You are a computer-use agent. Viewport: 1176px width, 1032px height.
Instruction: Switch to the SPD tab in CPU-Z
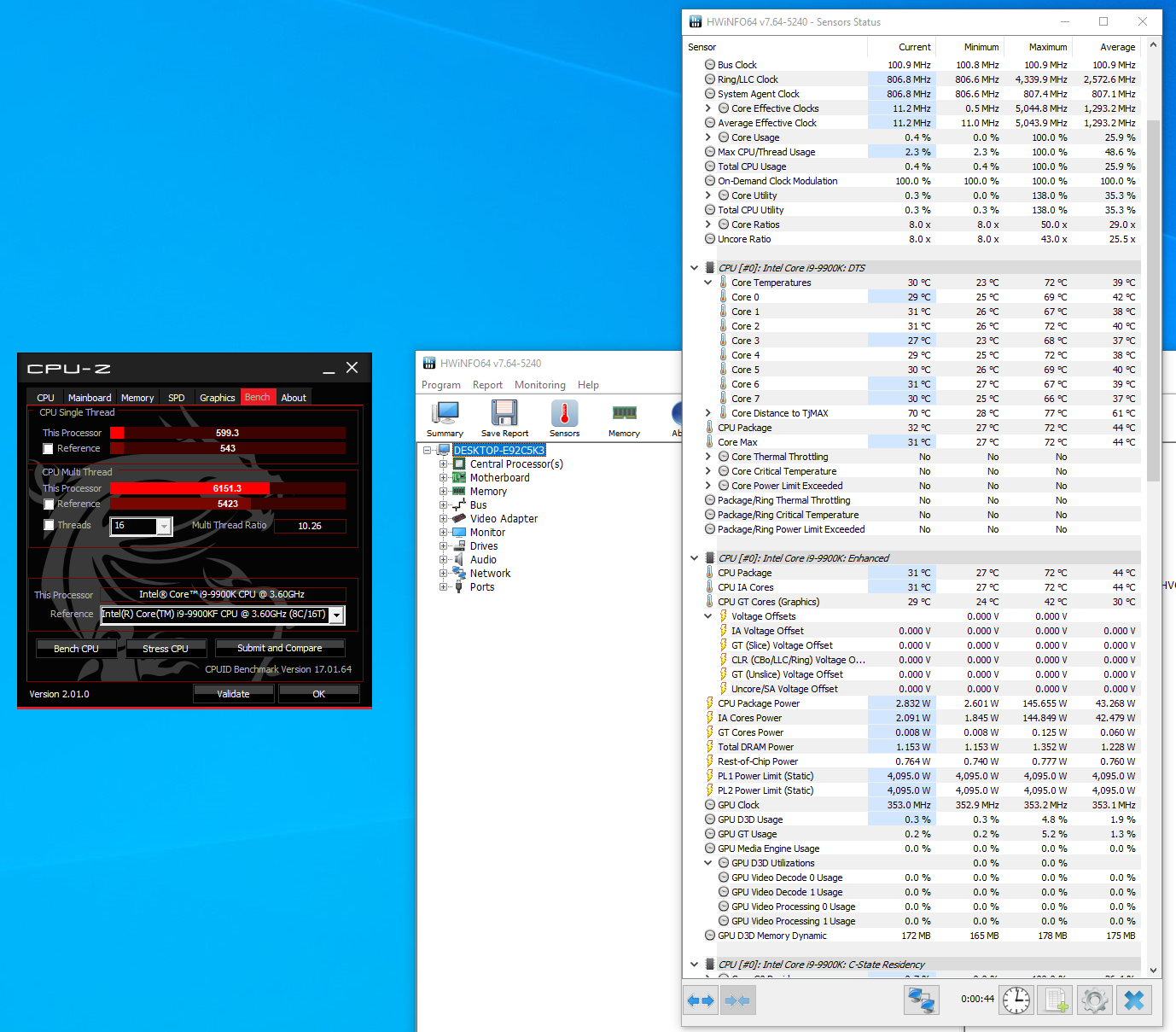(x=176, y=398)
